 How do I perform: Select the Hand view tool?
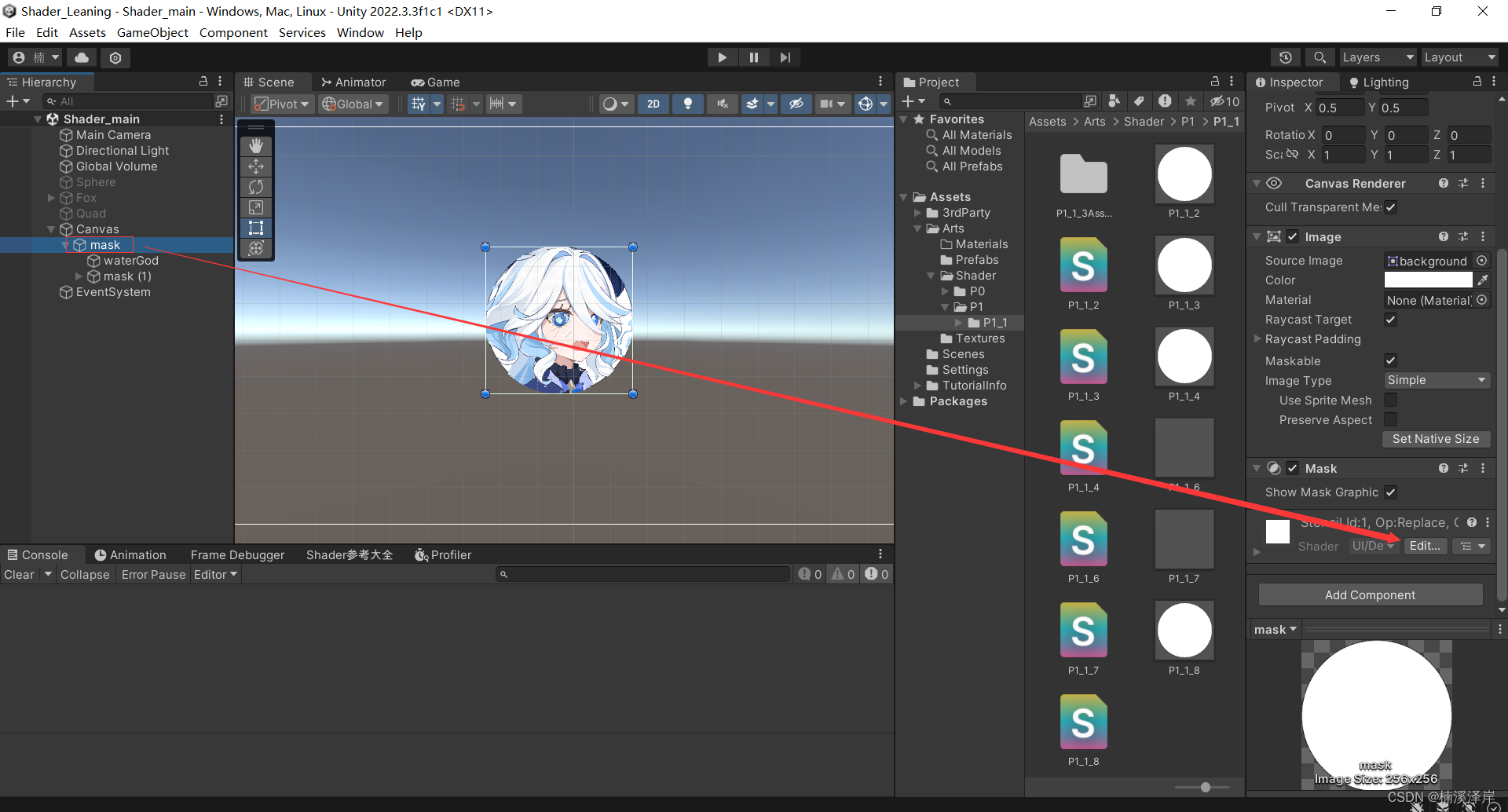pos(256,146)
